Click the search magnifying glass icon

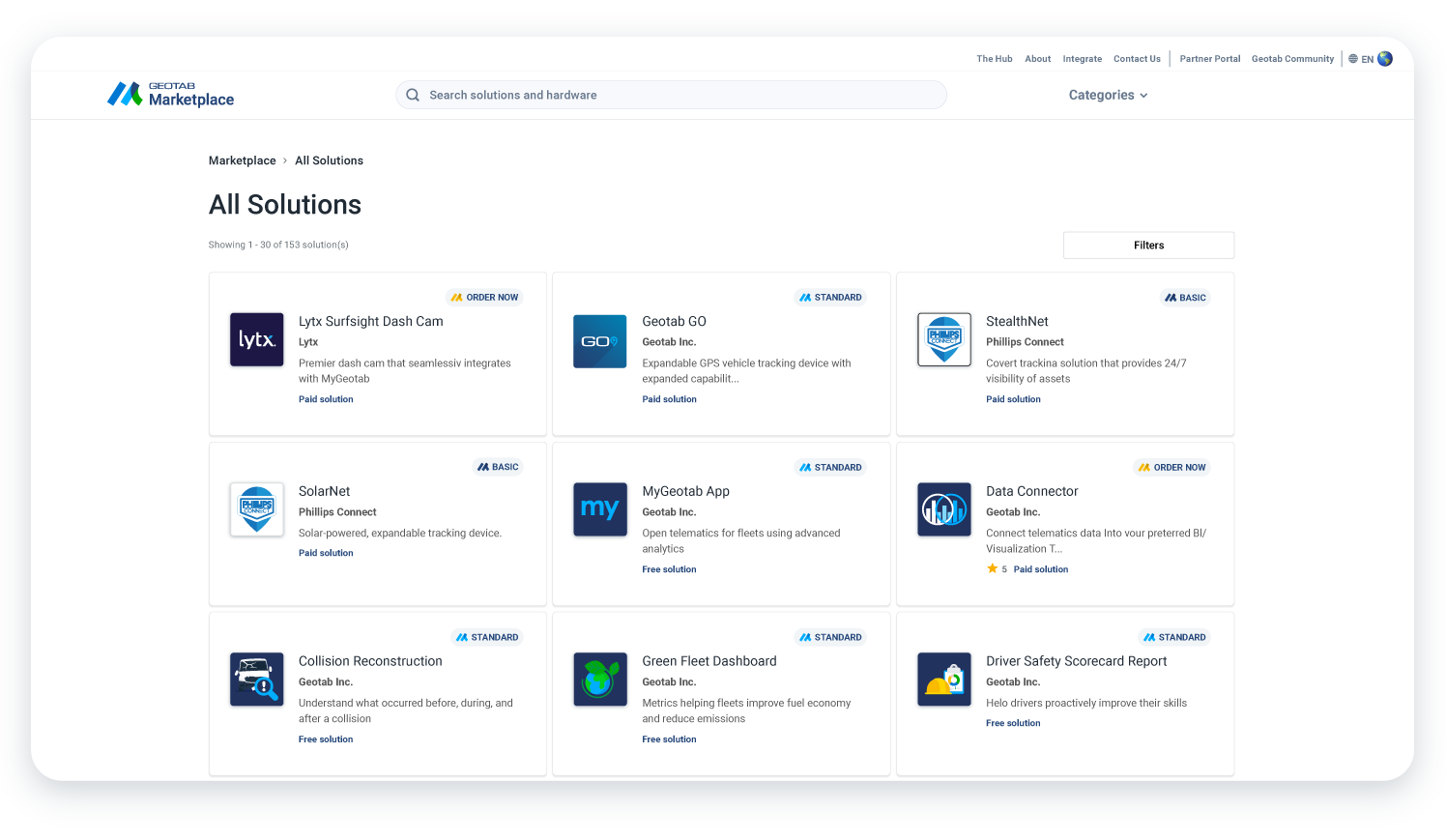(x=413, y=95)
